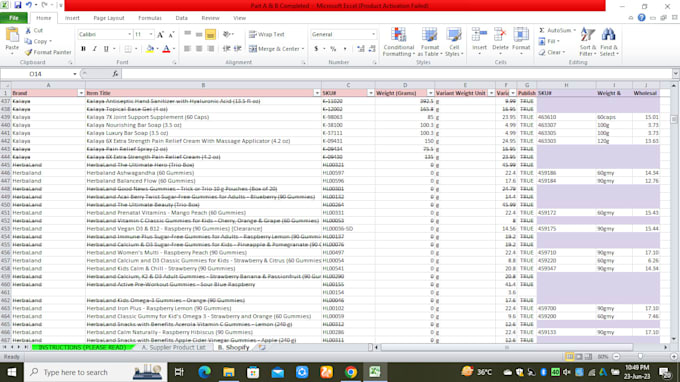This screenshot has width=680, height=382.
Task: Switch to the Page Layout ribbon tab
Action: [x=109, y=18]
